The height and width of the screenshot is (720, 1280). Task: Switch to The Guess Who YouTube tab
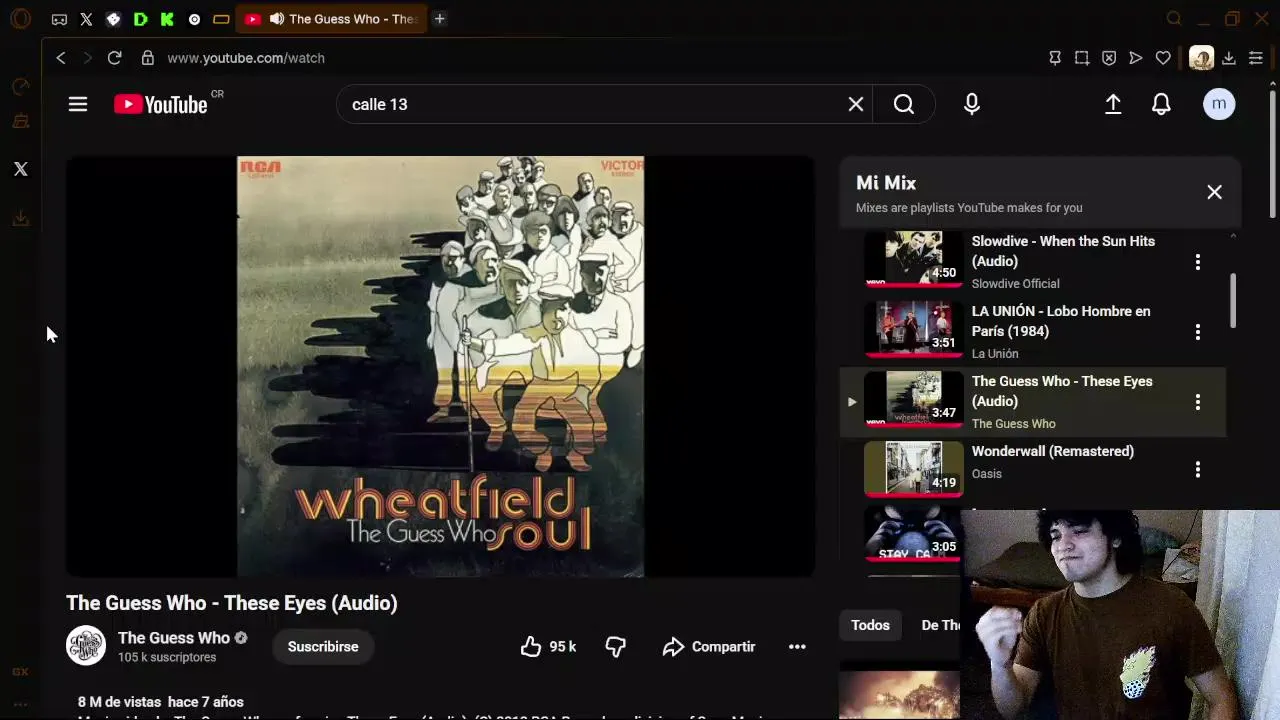[x=331, y=19]
